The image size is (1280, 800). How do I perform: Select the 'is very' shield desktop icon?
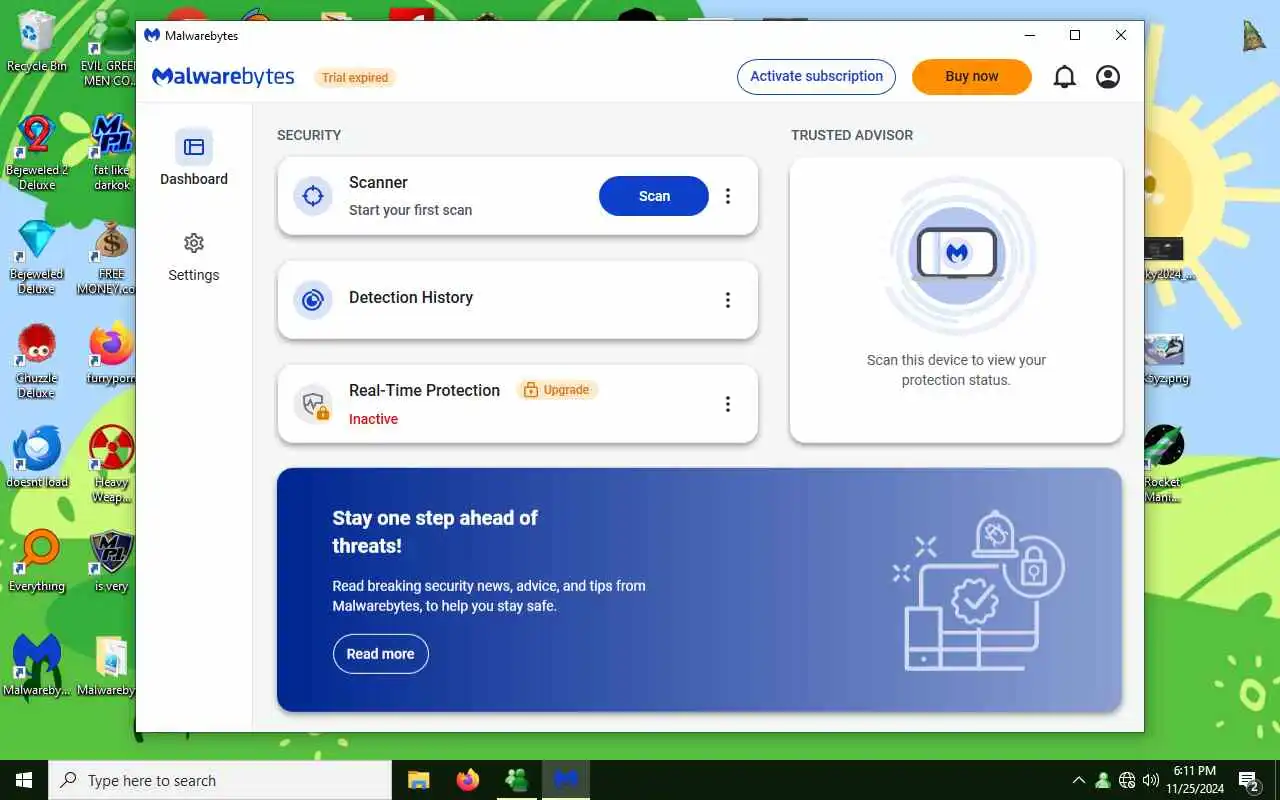[111, 562]
